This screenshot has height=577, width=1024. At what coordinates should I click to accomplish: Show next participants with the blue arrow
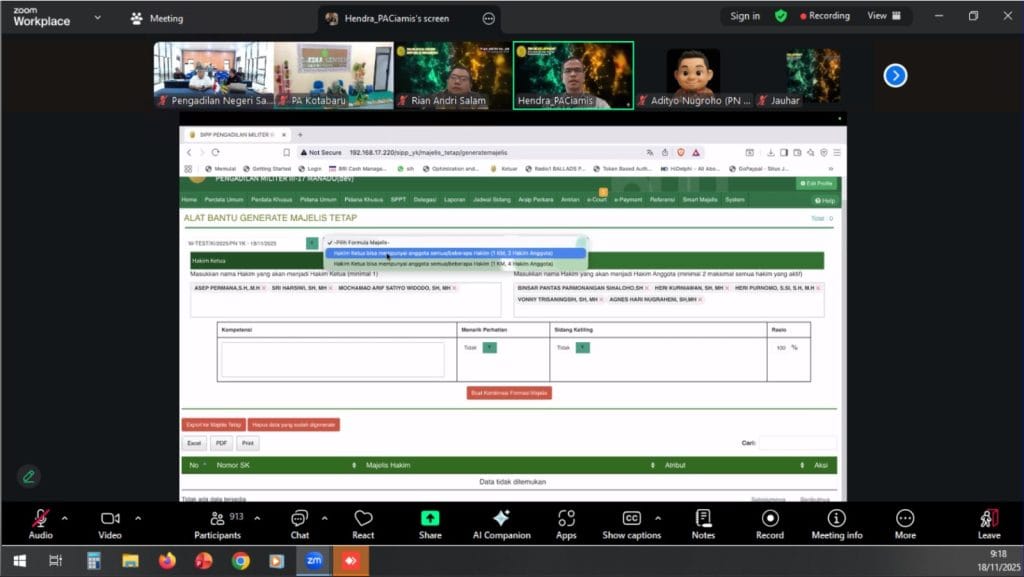pyautogui.click(x=895, y=75)
